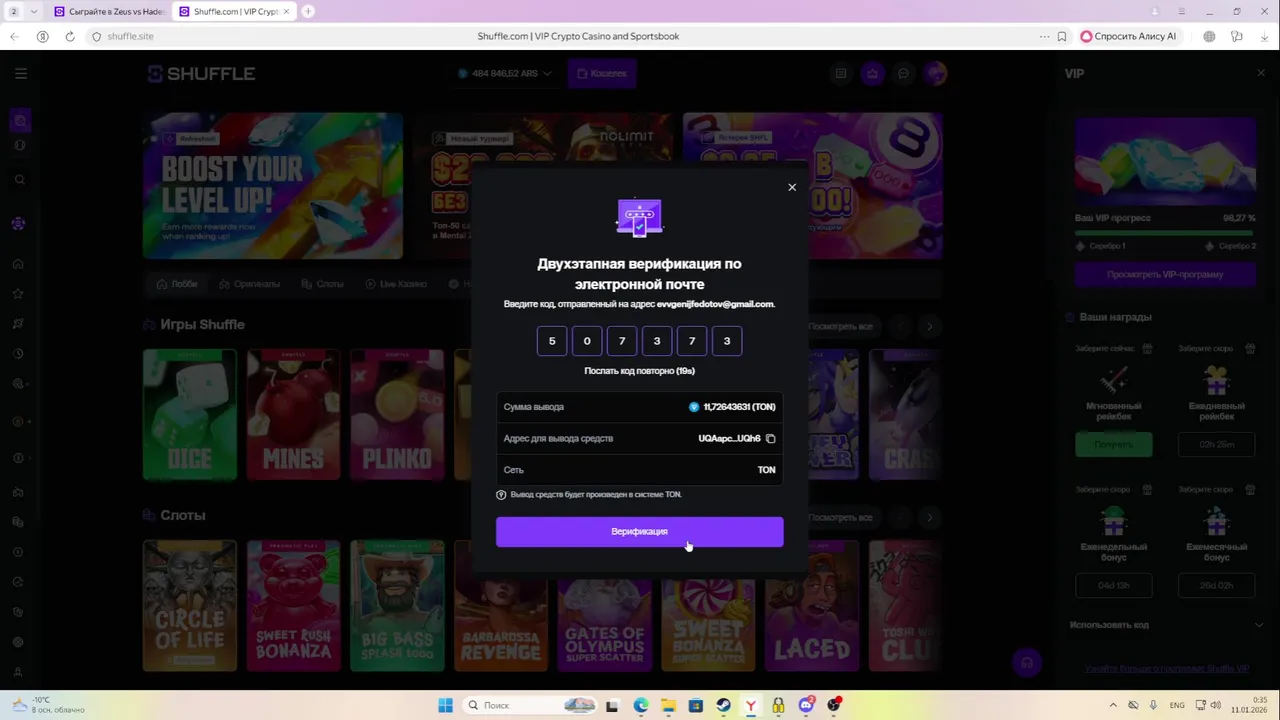The width and height of the screenshot is (1280, 720).
Task: Open the favorites star icon in sidebar
Action: tap(18, 294)
